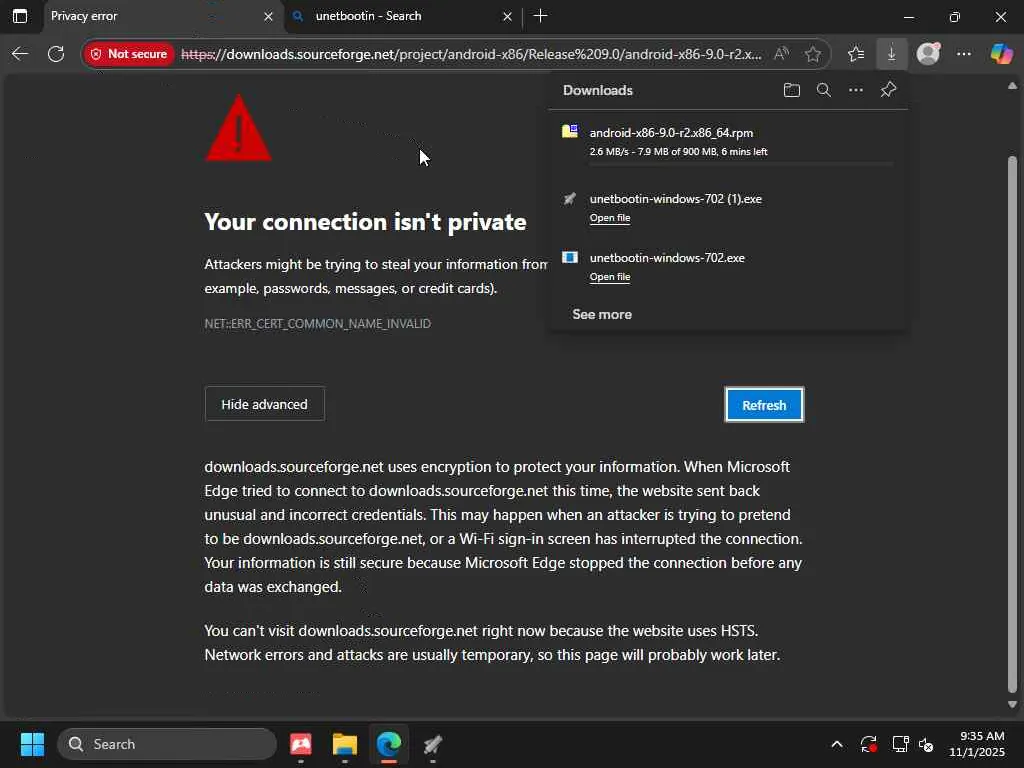Open the red photo app in taskbar
Image resolution: width=1024 pixels, height=768 pixels.
[301, 744]
